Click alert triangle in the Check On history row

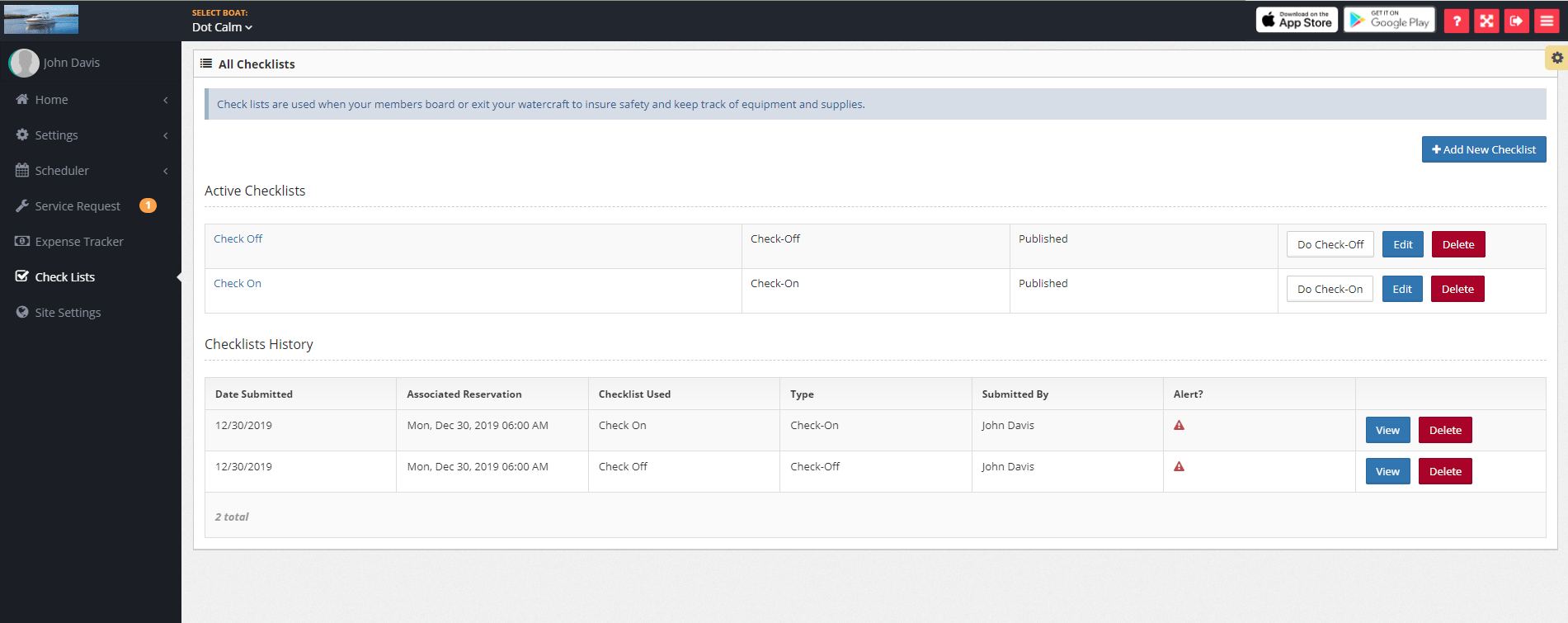tap(1179, 426)
